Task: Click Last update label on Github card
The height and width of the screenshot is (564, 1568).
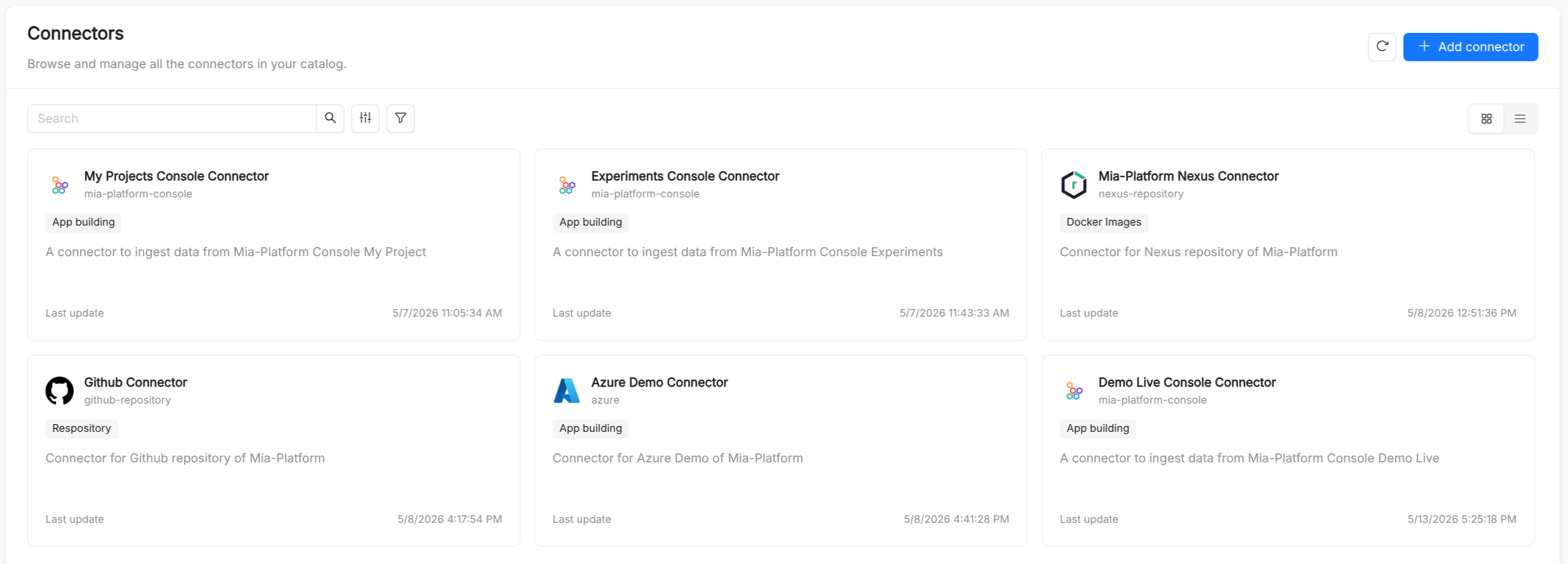Action: click(75, 519)
